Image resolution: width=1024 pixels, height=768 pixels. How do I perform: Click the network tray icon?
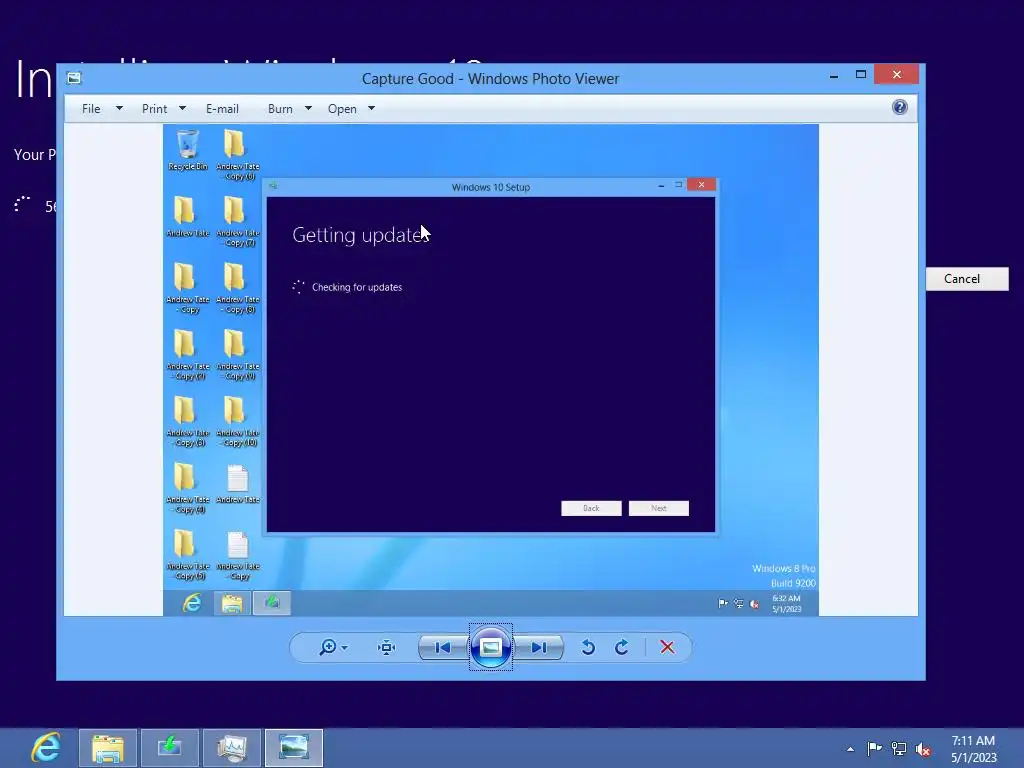[899, 748]
